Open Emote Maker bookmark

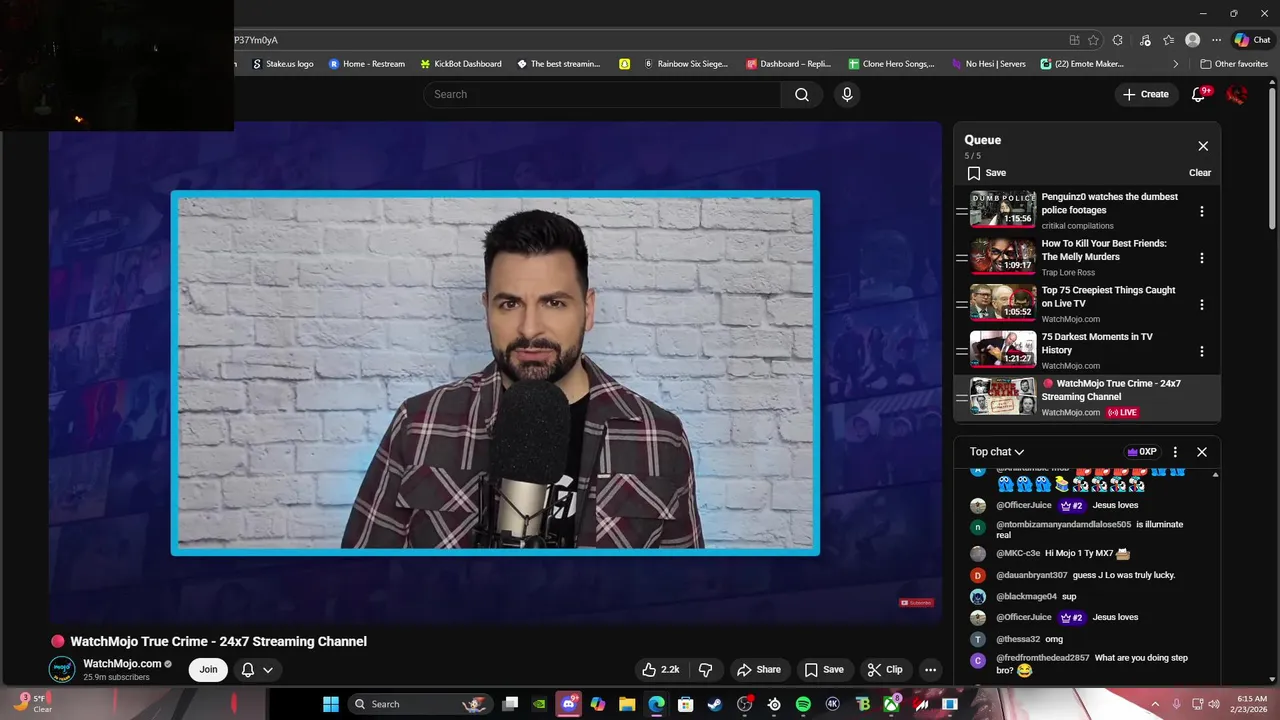1082,64
